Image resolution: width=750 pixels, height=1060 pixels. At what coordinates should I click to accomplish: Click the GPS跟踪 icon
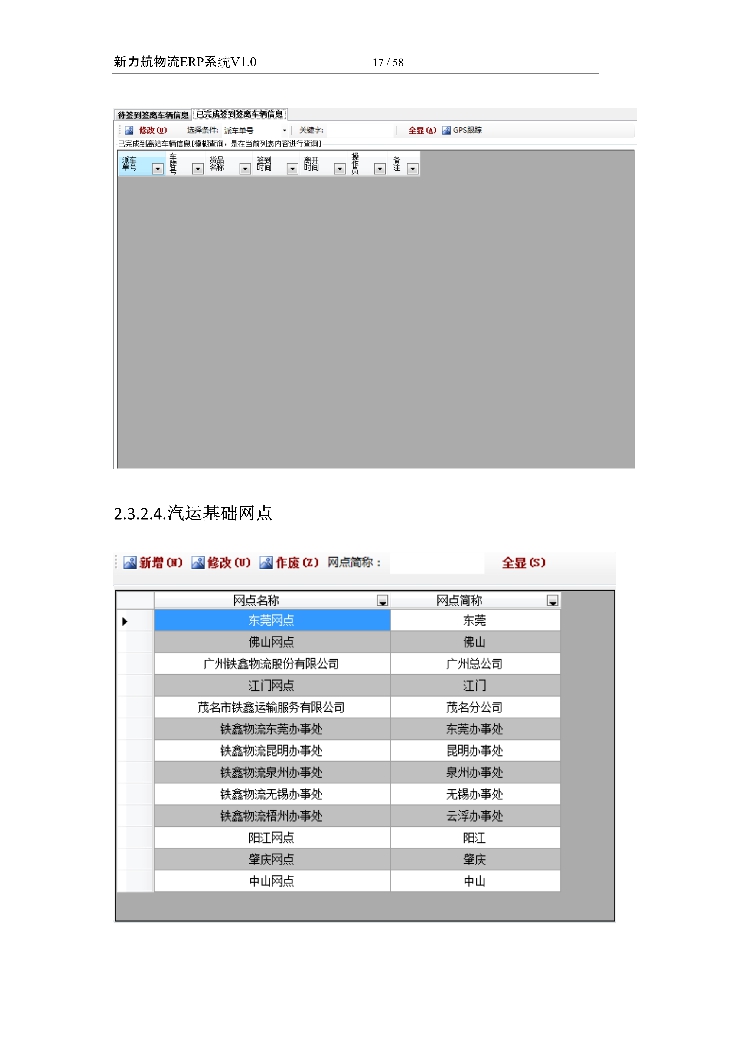(446, 130)
